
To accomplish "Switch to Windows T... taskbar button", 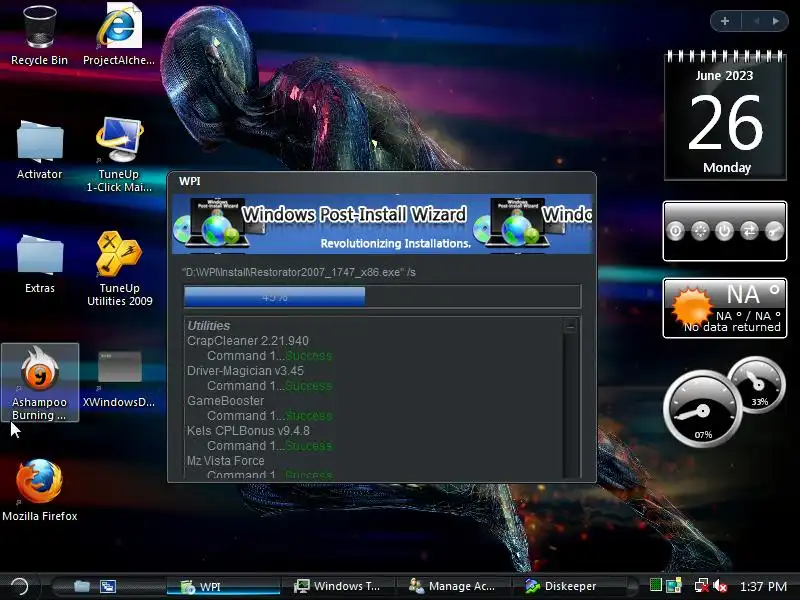I will tap(338, 586).
